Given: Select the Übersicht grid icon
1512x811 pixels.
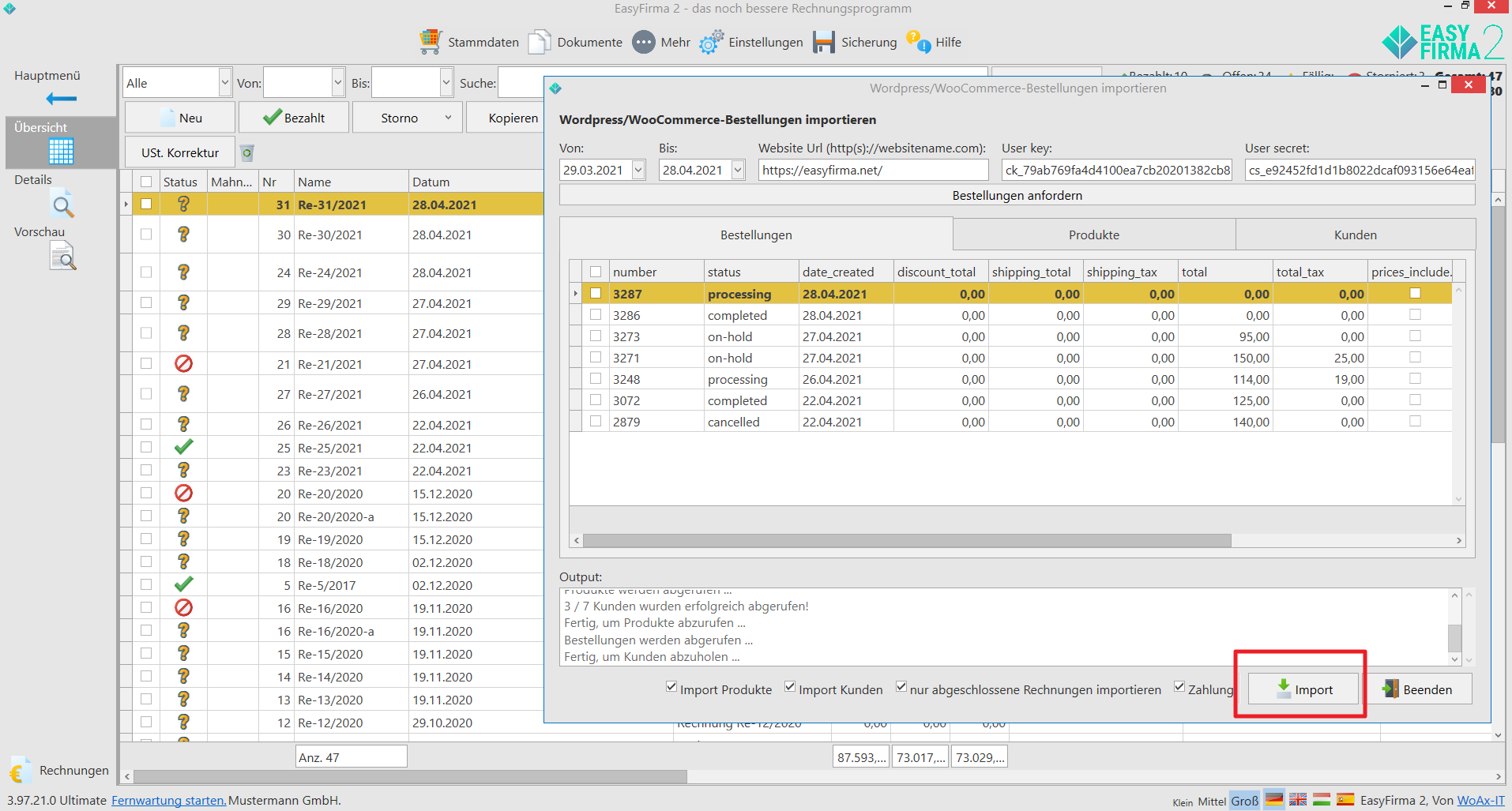Looking at the screenshot, I should click(61, 151).
